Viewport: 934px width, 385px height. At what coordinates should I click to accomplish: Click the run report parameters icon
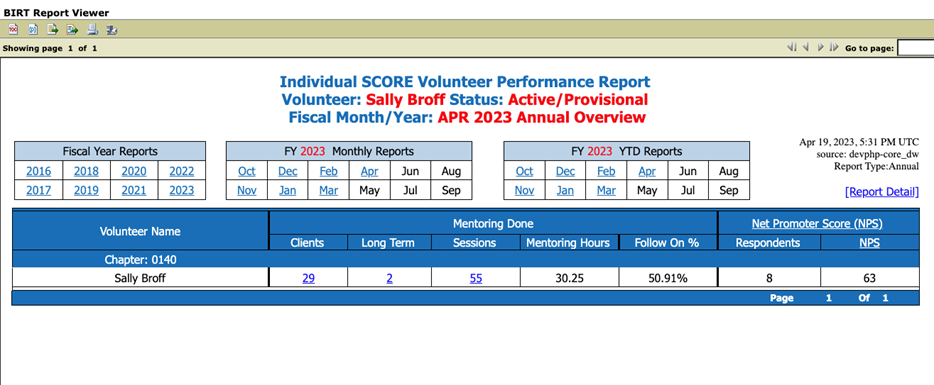tap(33, 29)
